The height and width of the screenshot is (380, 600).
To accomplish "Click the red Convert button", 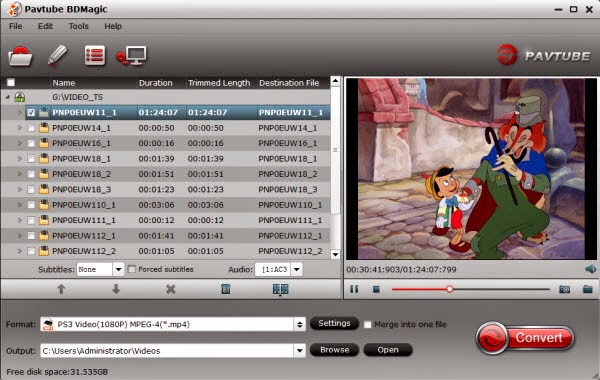I will pos(525,338).
